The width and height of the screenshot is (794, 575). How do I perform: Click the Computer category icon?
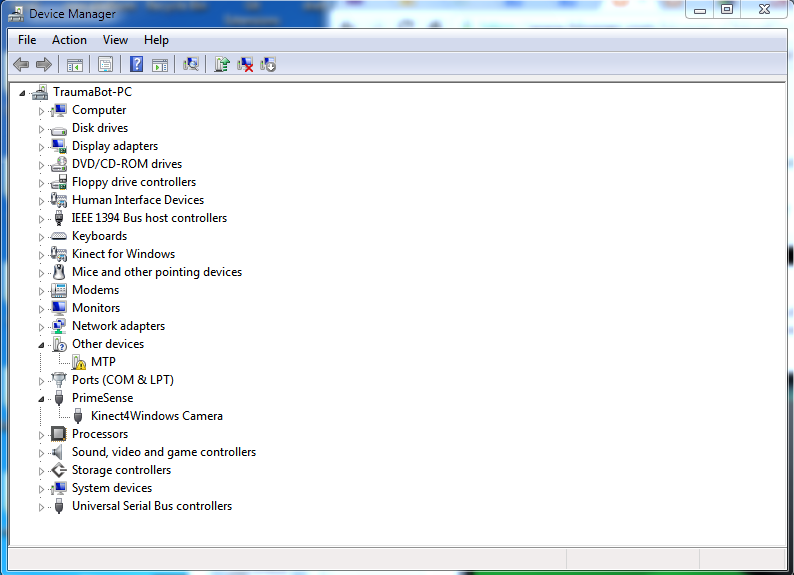pyautogui.click(x=59, y=110)
